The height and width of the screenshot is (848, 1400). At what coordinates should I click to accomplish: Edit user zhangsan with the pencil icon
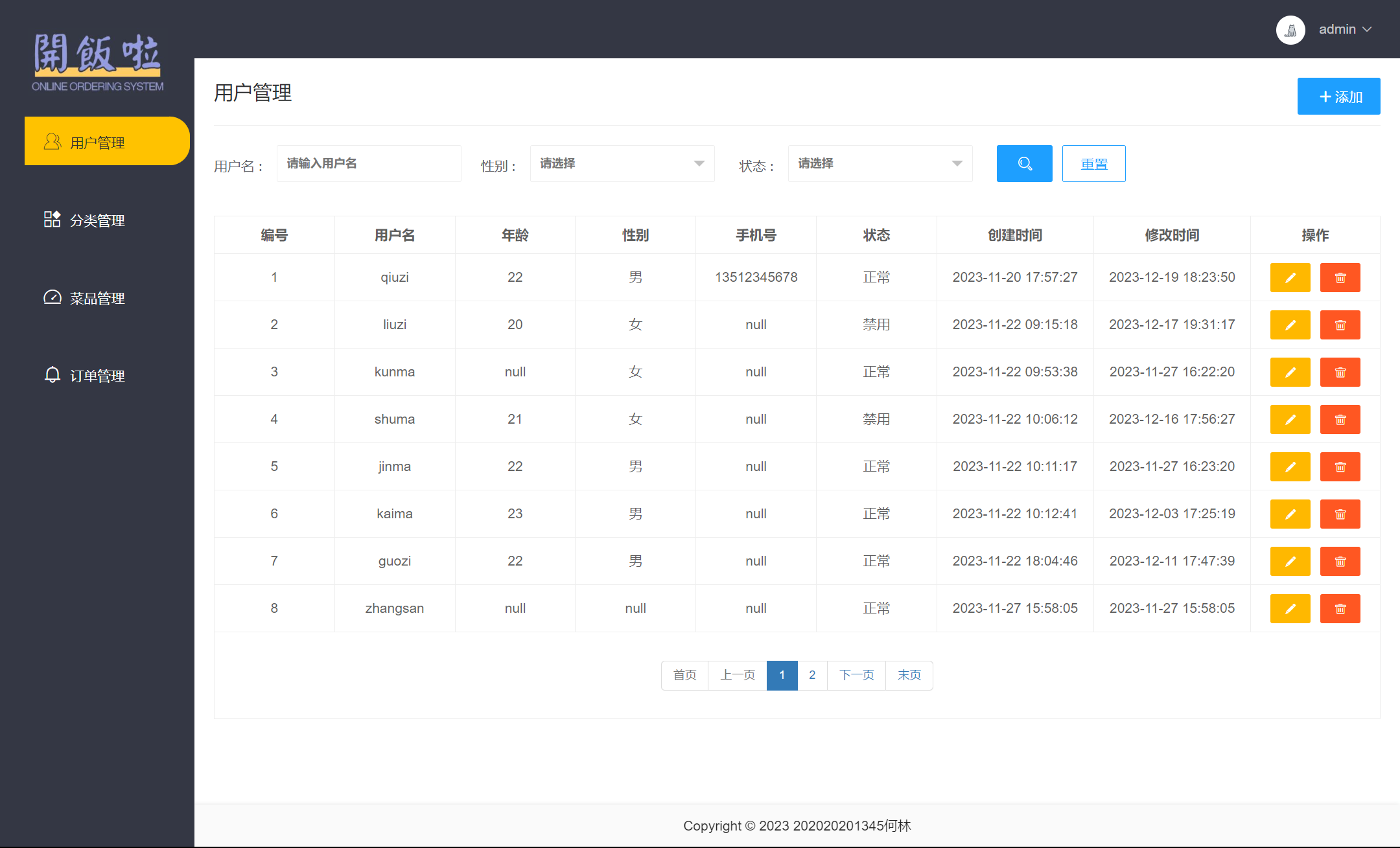[x=1290, y=608]
